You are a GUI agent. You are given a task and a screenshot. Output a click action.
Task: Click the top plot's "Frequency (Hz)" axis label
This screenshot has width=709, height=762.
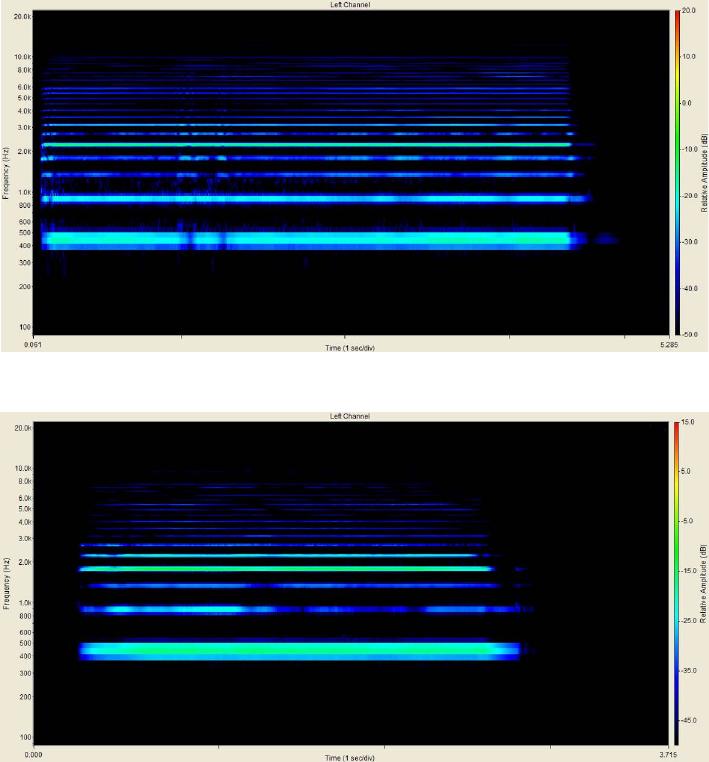point(6,171)
